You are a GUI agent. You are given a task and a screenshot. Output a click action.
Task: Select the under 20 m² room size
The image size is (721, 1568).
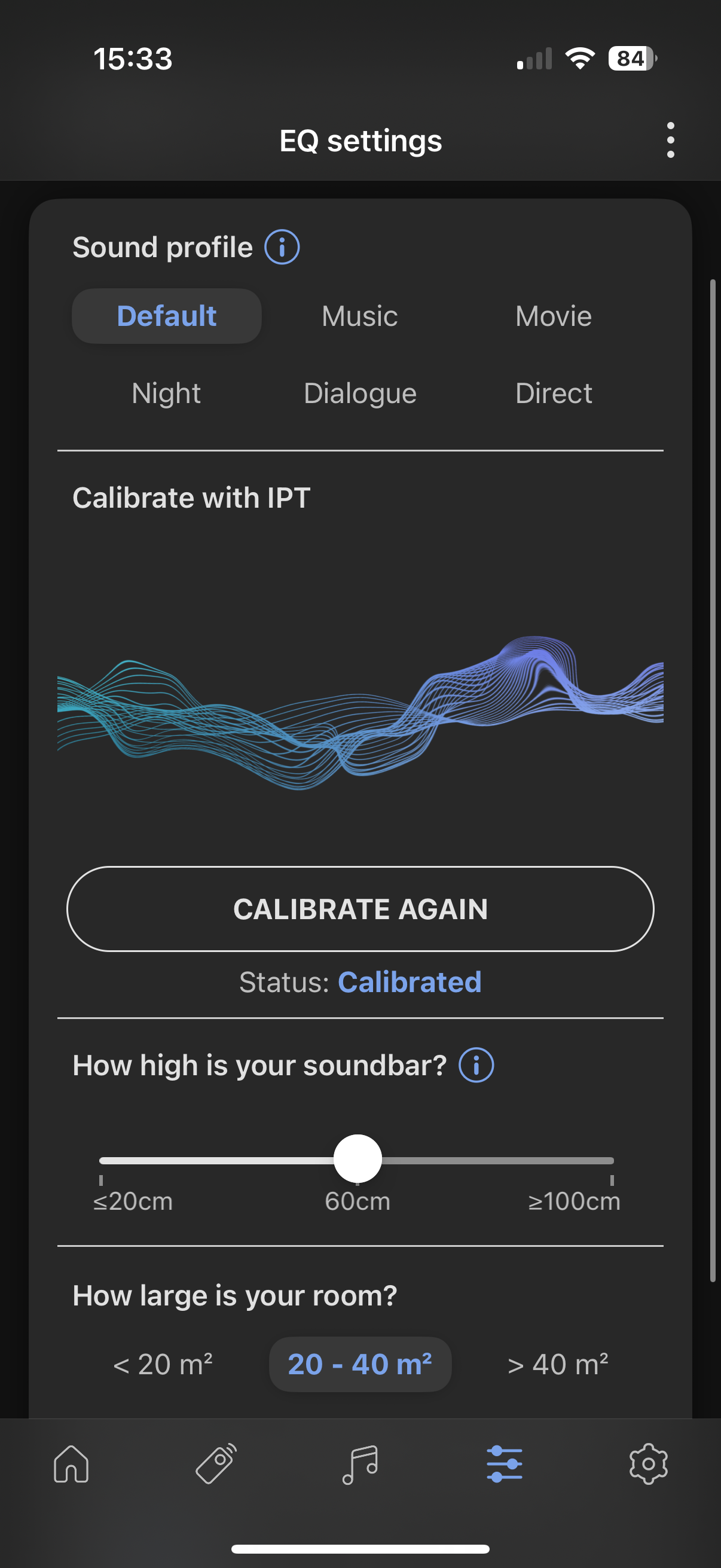(x=163, y=1364)
